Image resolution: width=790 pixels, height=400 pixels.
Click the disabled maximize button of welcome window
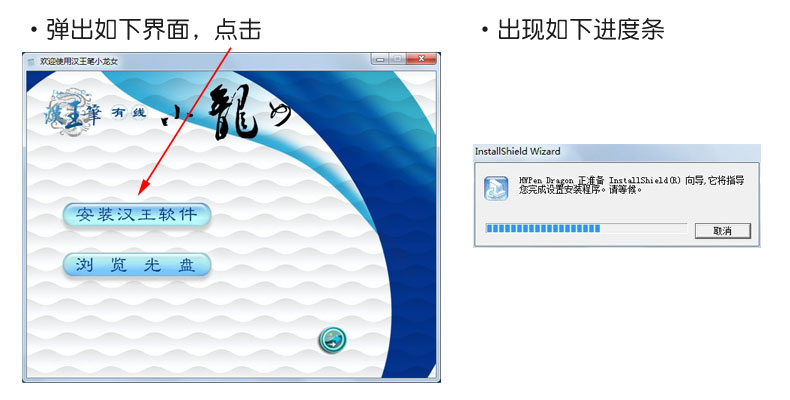(x=398, y=59)
